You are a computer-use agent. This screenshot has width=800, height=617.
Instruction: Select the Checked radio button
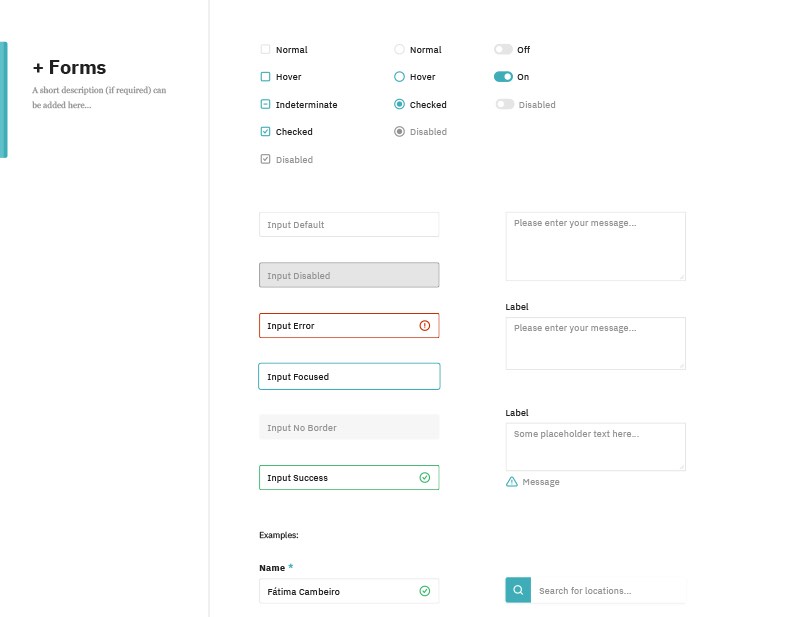point(399,105)
